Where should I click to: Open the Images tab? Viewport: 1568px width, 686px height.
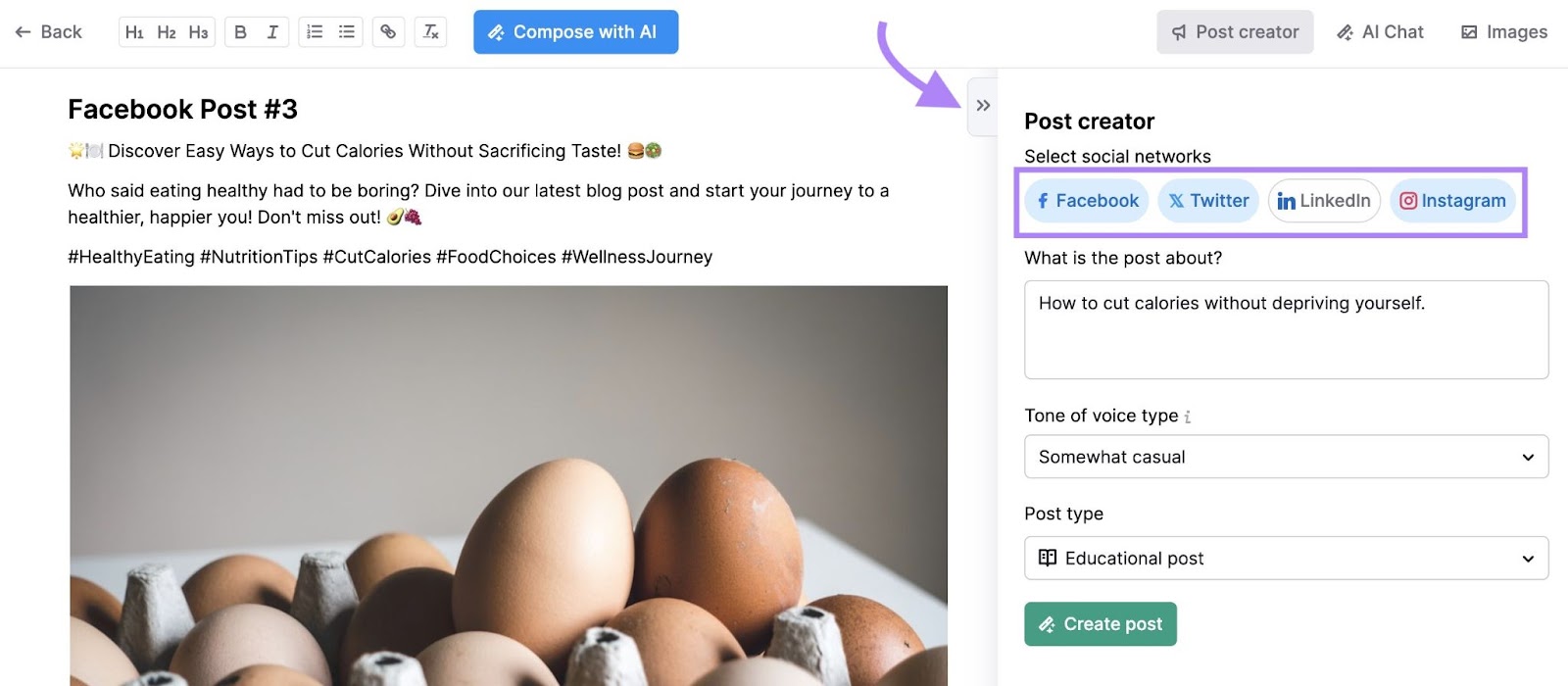pos(1503,31)
